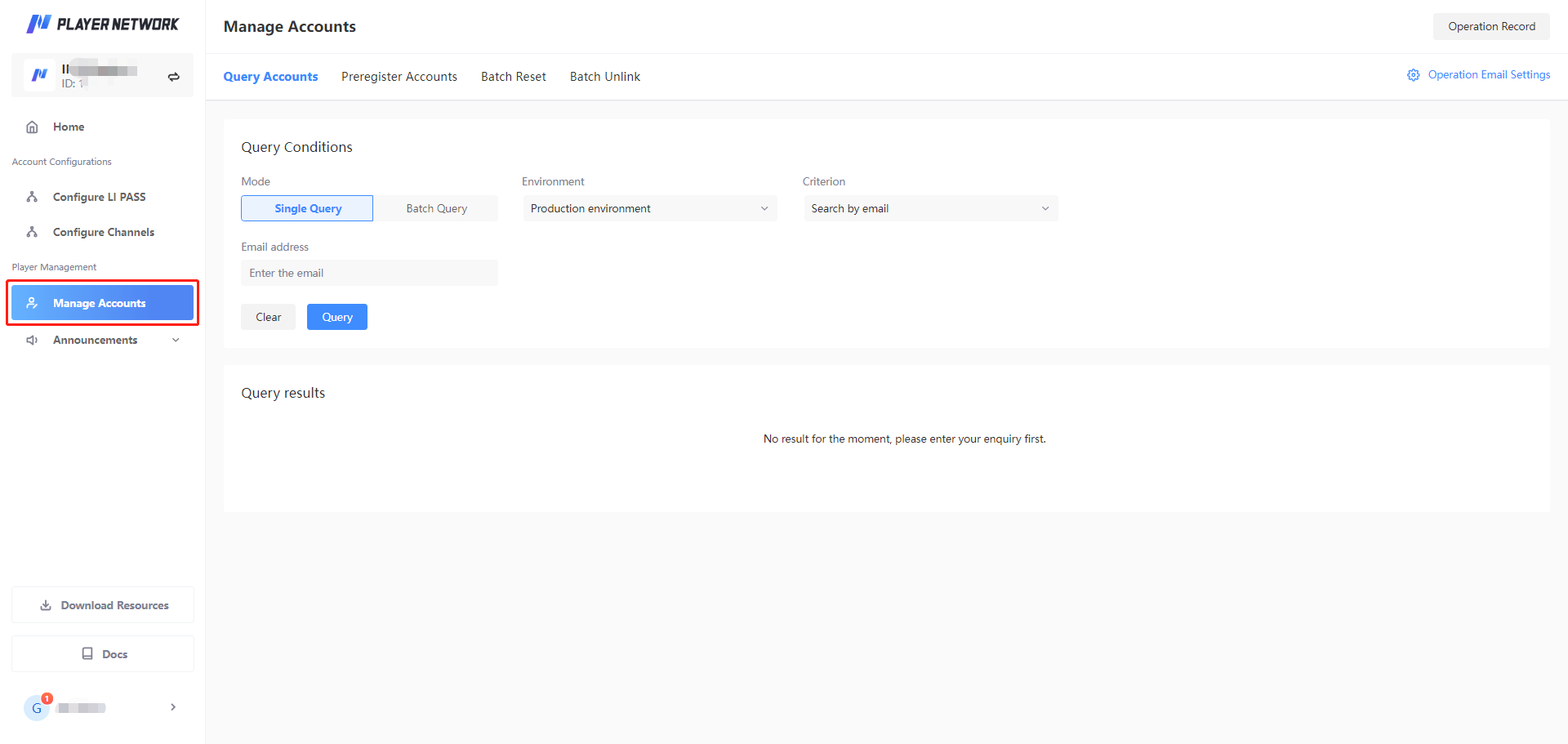Open Configure LI PASS in the sidebar
The height and width of the screenshot is (744, 1568).
click(x=99, y=197)
